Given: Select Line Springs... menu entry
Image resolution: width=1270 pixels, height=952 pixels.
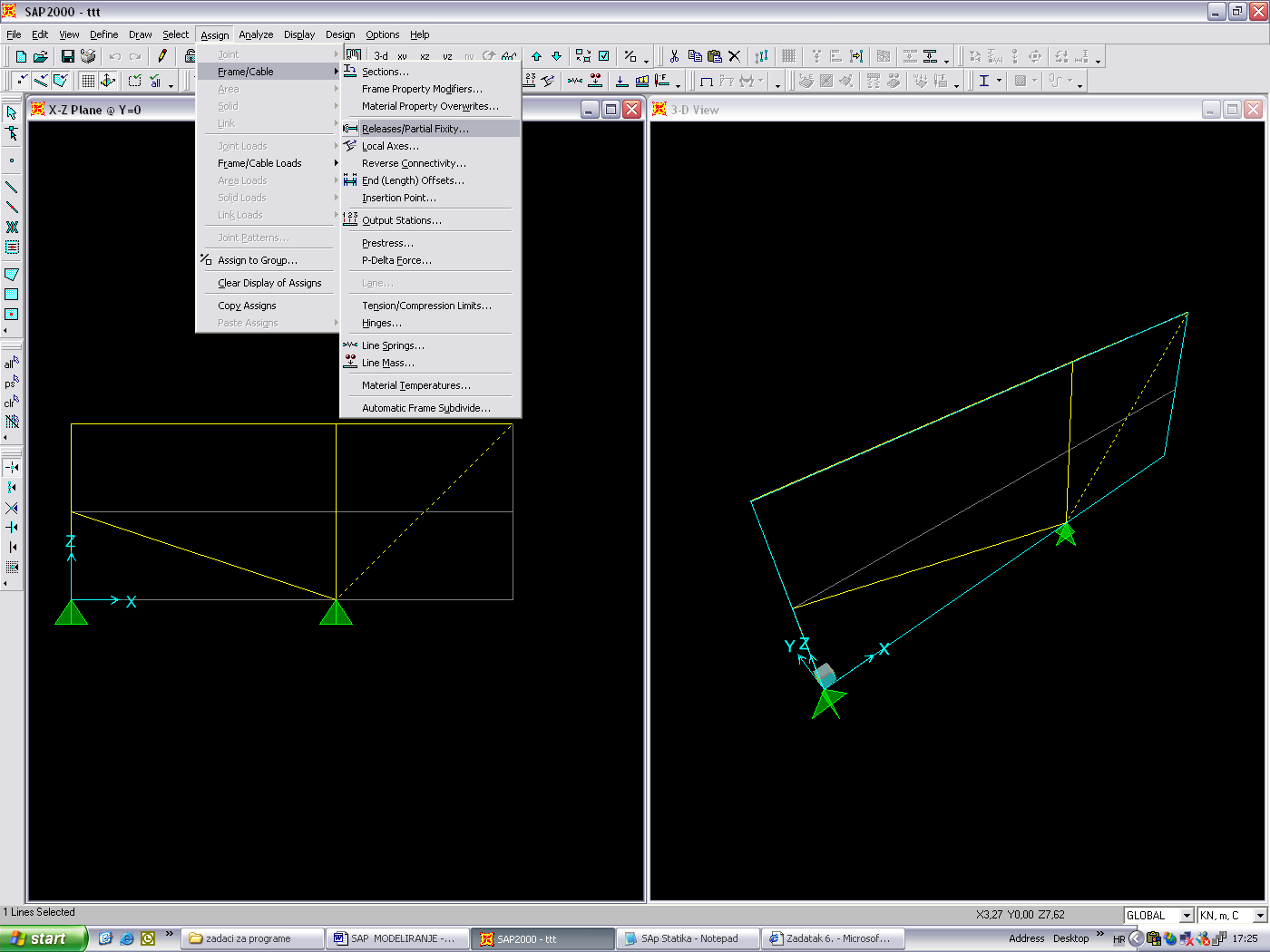Looking at the screenshot, I should 430,345.
